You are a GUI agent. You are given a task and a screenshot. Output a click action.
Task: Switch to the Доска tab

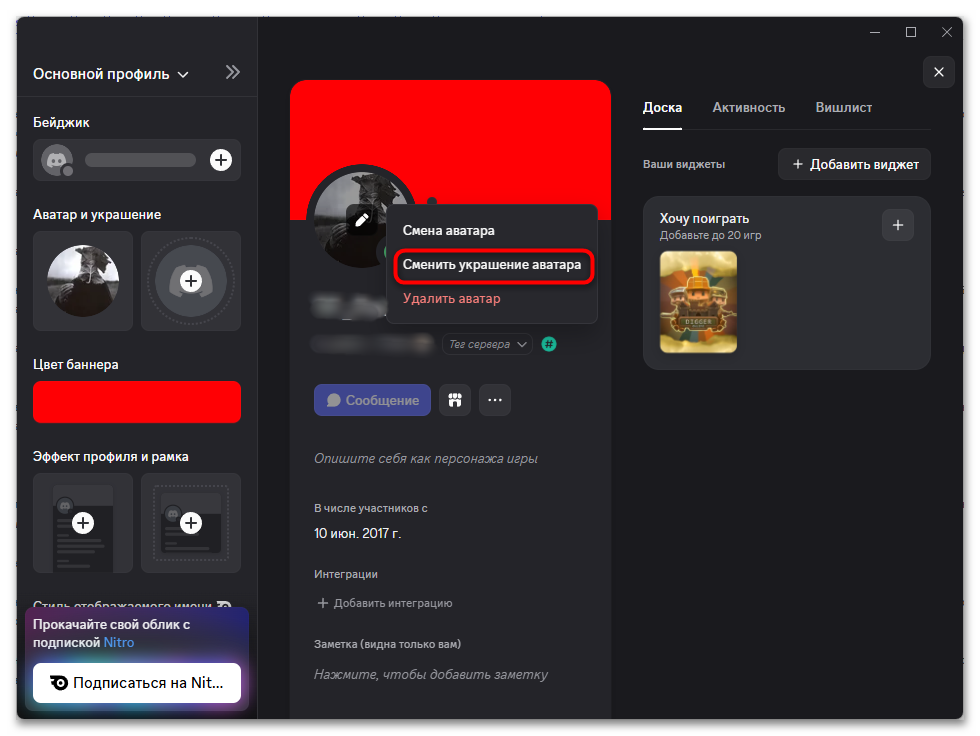click(662, 107)
